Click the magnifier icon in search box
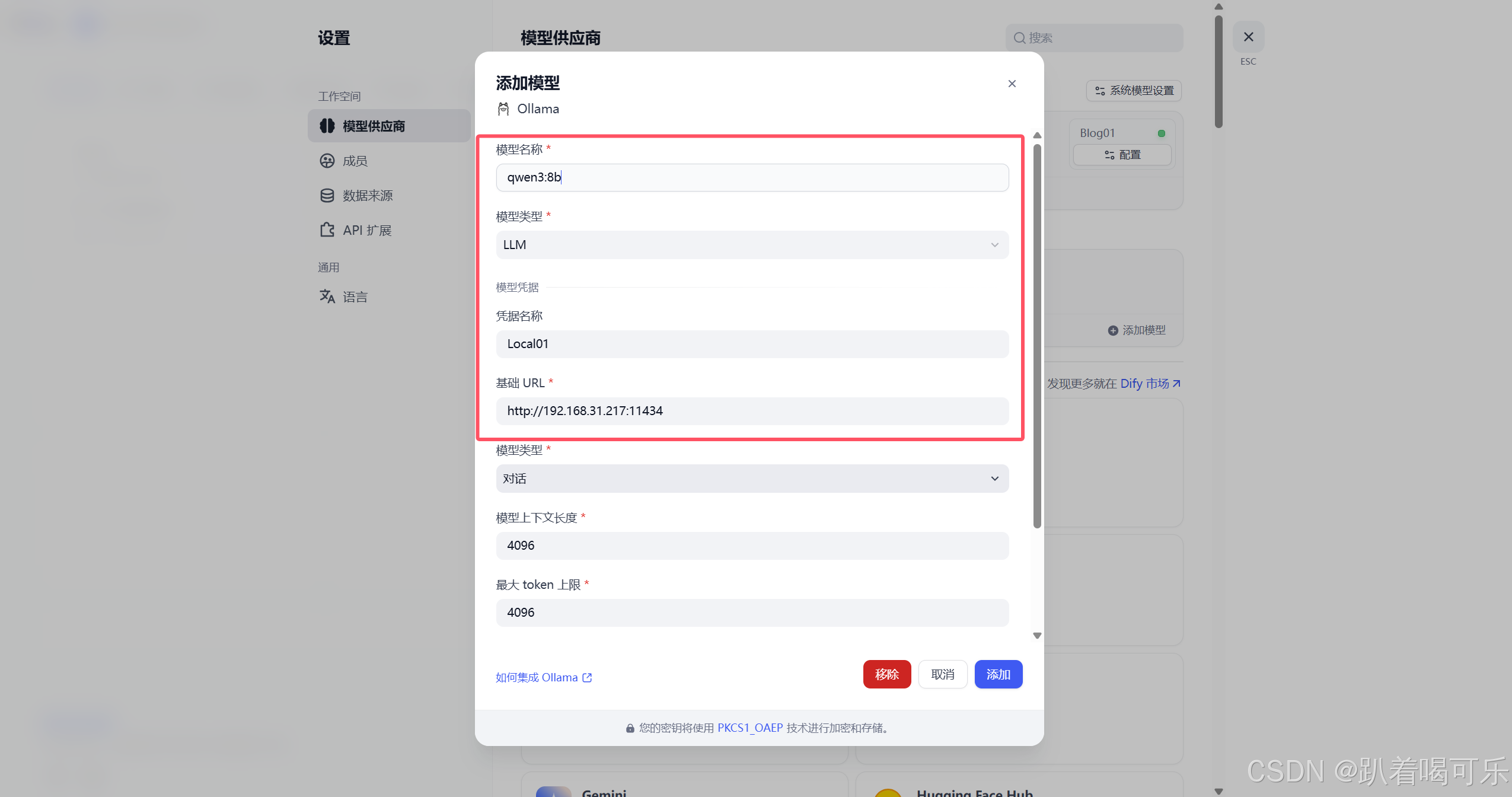Viewport: 1512px width, 797px height. (1019, 38)
